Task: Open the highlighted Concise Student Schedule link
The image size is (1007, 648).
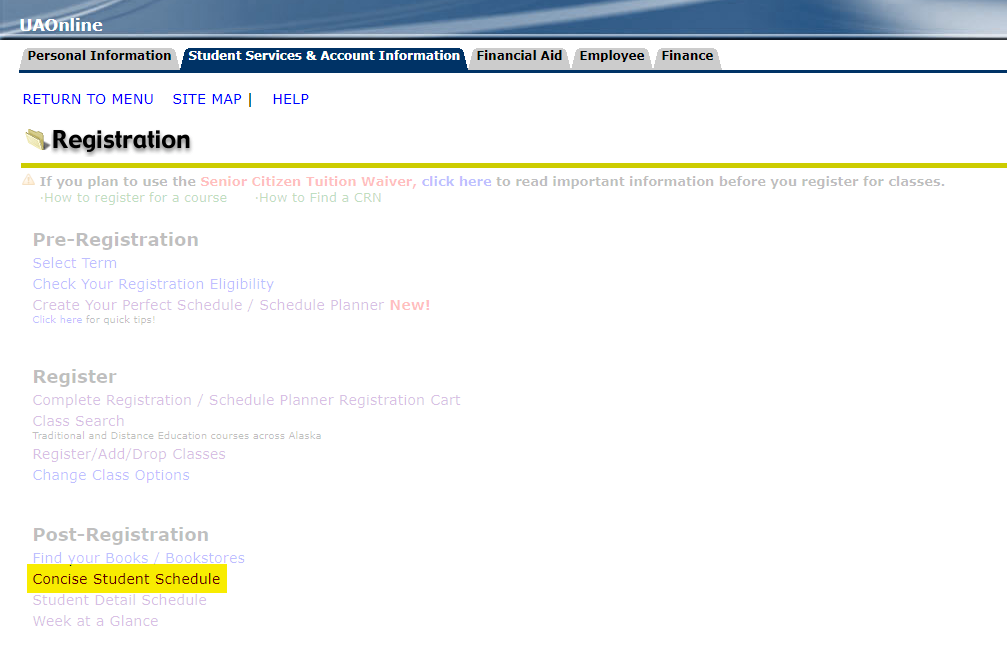Action: point(126,578)
